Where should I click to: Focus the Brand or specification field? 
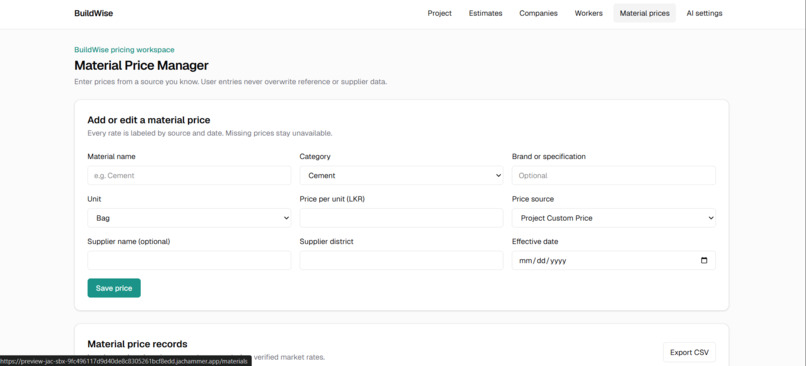[x=614, y=175]
